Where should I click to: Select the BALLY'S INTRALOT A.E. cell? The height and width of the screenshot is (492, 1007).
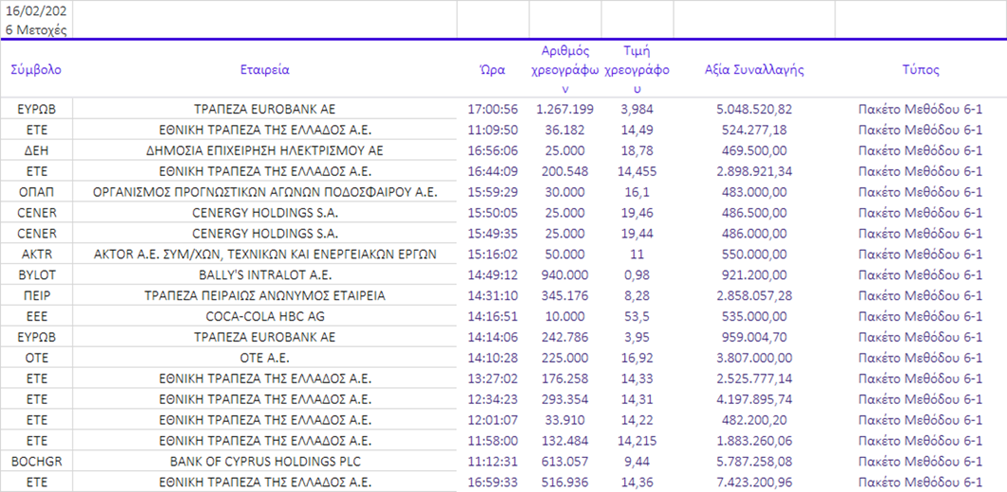coord(265,275)
